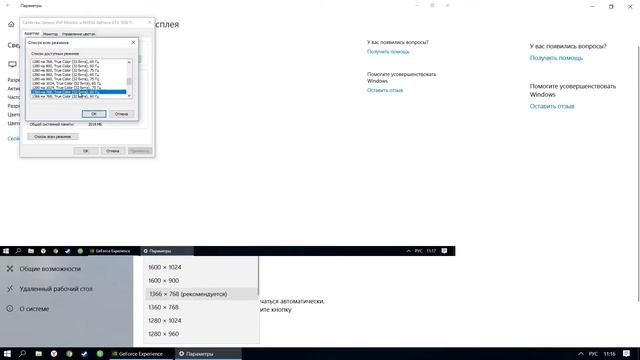Screen dimensions: 640x360
Task: Click the mode list scrollbar thumb
Action: 129,81
